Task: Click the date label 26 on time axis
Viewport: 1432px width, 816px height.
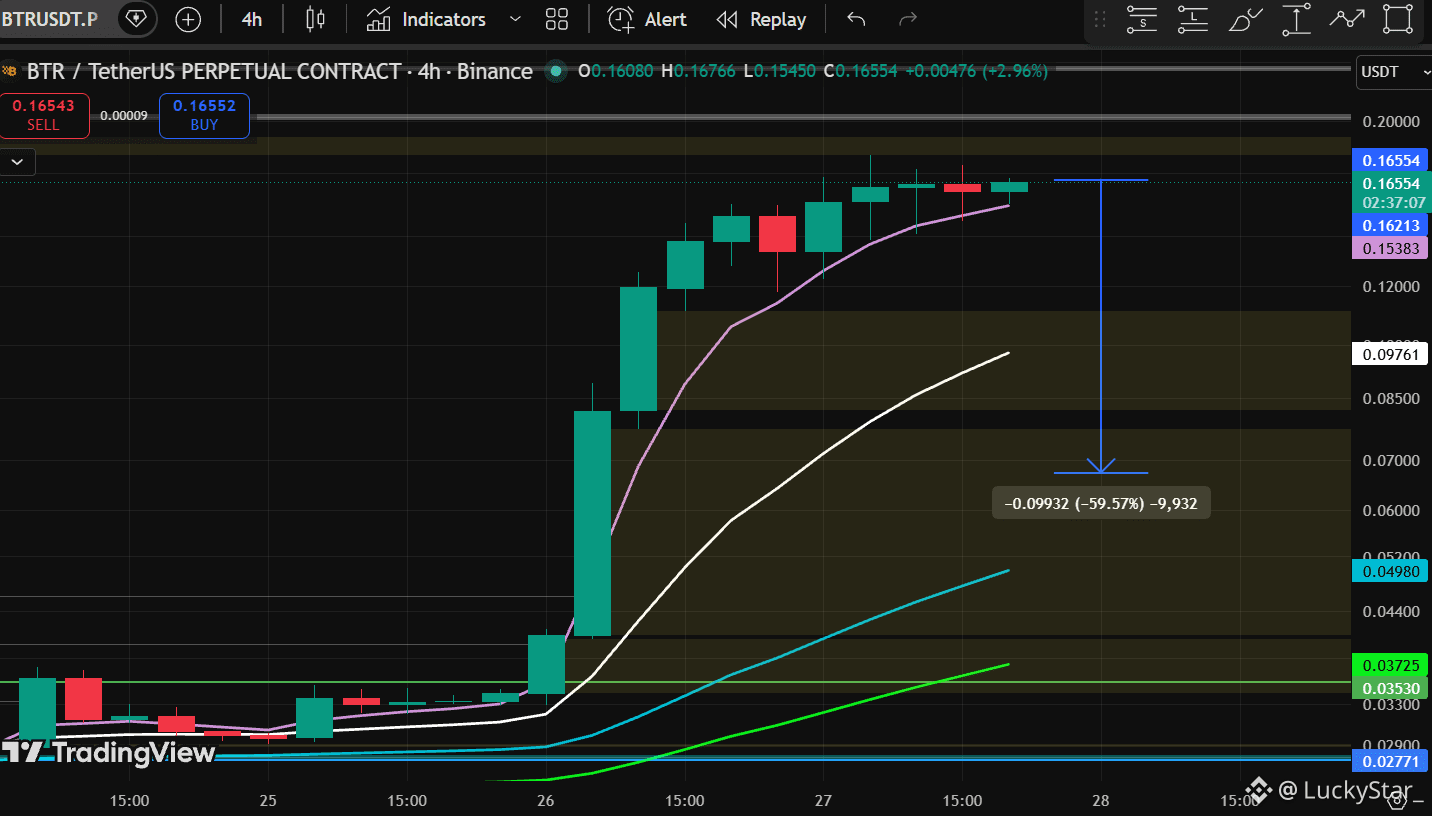Action: point(545,801)
